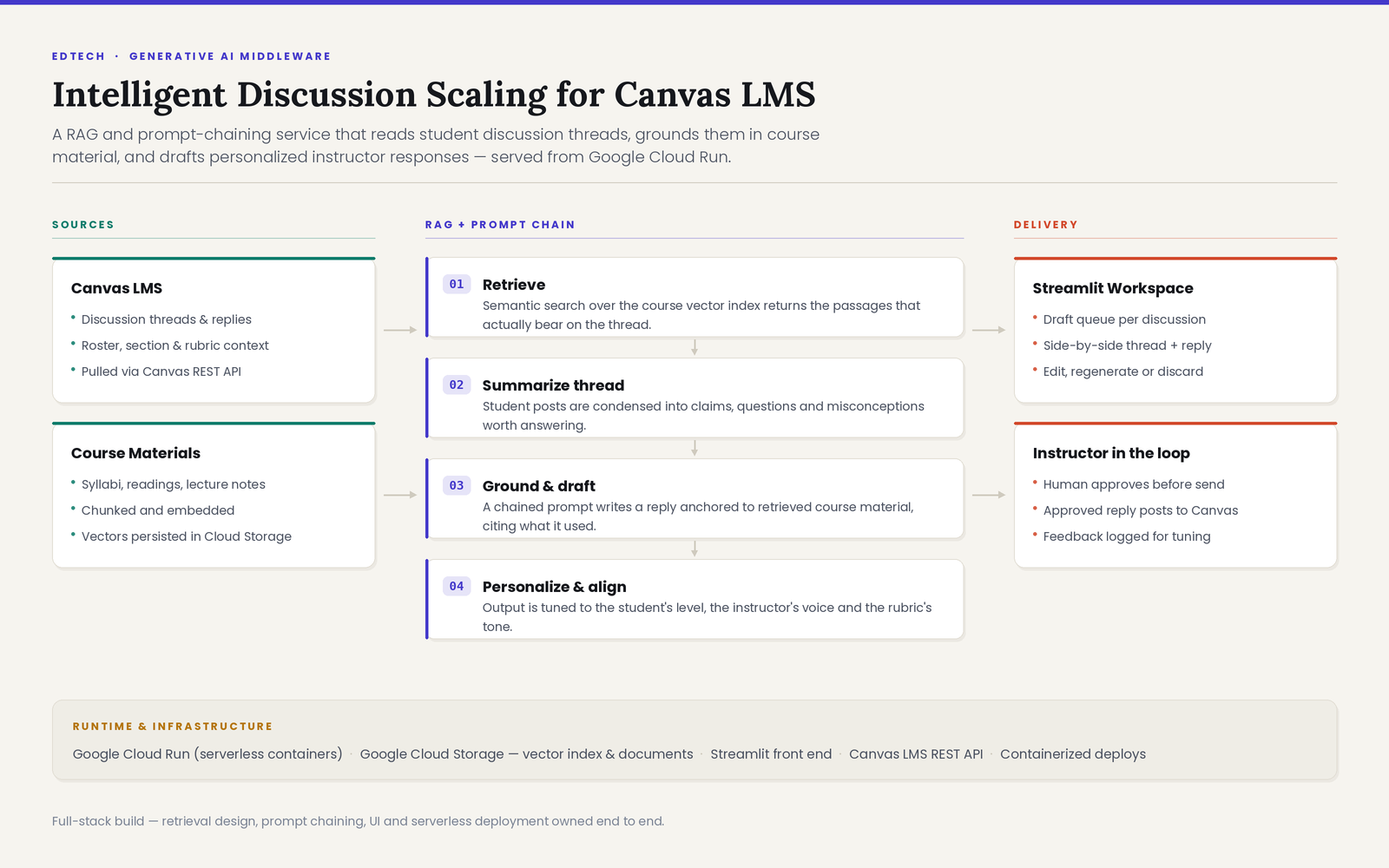Click "Canvas LMS REST API" in the runtime panel
This screenshot has width=1389, height=868.
coord(916,754)
